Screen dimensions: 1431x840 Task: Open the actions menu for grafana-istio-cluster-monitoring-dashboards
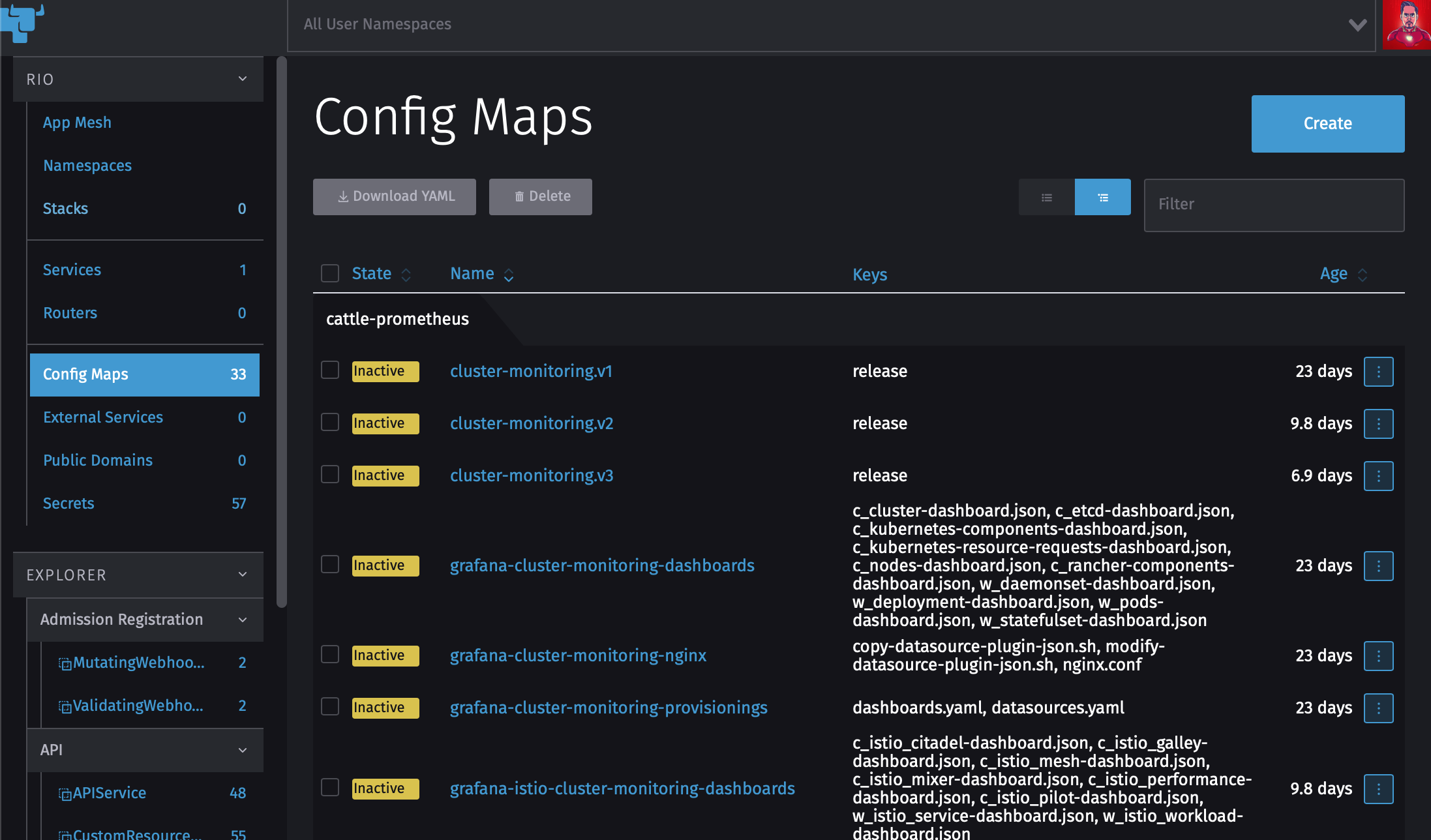point(1378,788)
